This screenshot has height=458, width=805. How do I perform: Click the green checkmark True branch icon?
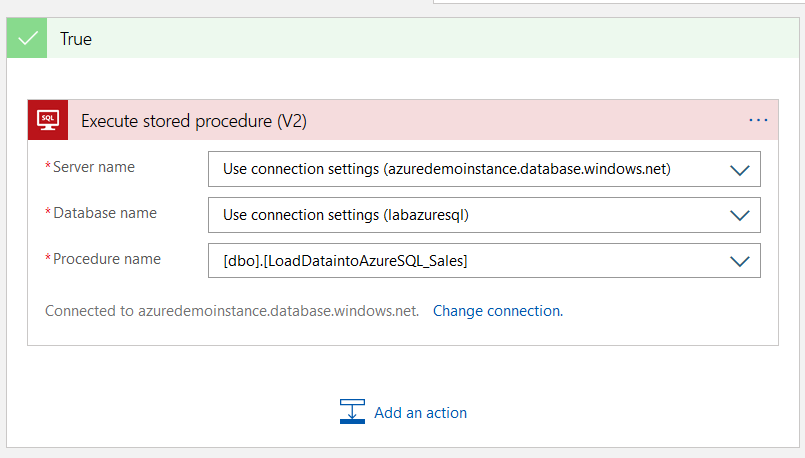[x=27, y=39]
